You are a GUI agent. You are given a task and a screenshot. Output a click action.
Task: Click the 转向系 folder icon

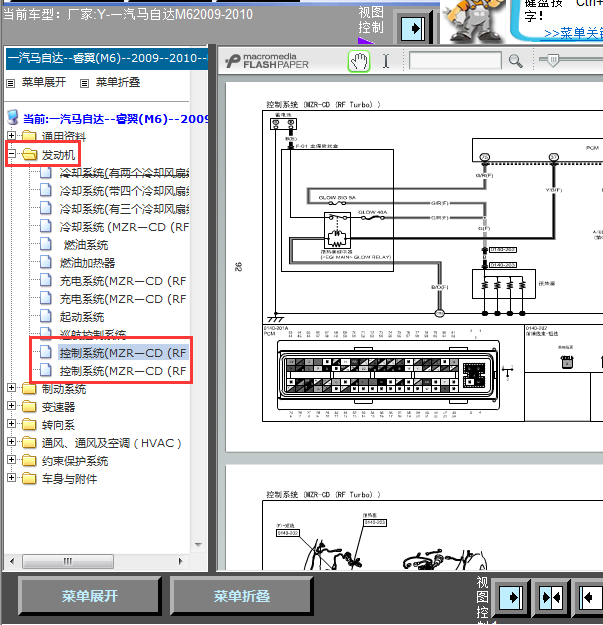pyautogui.click(x=29, y=425)
